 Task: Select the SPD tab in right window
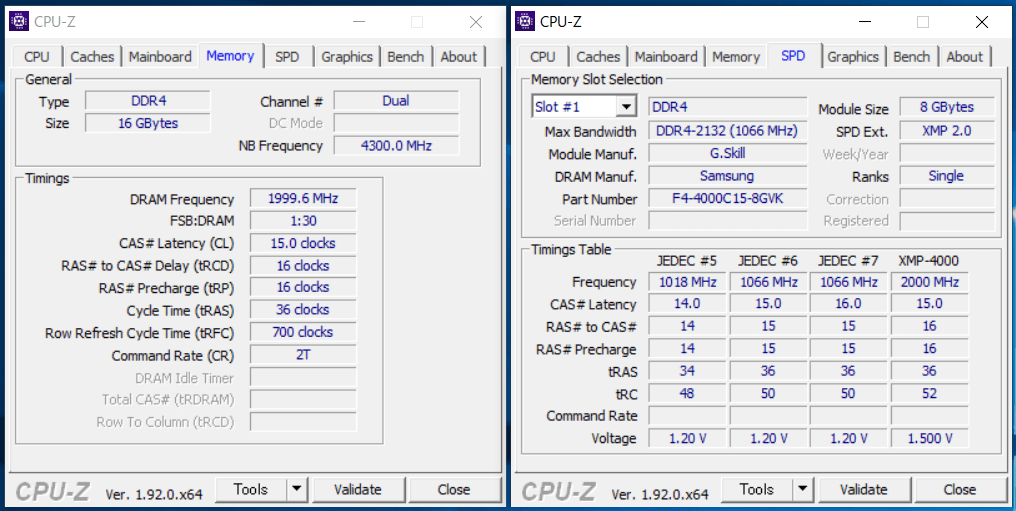coord(793,56)
